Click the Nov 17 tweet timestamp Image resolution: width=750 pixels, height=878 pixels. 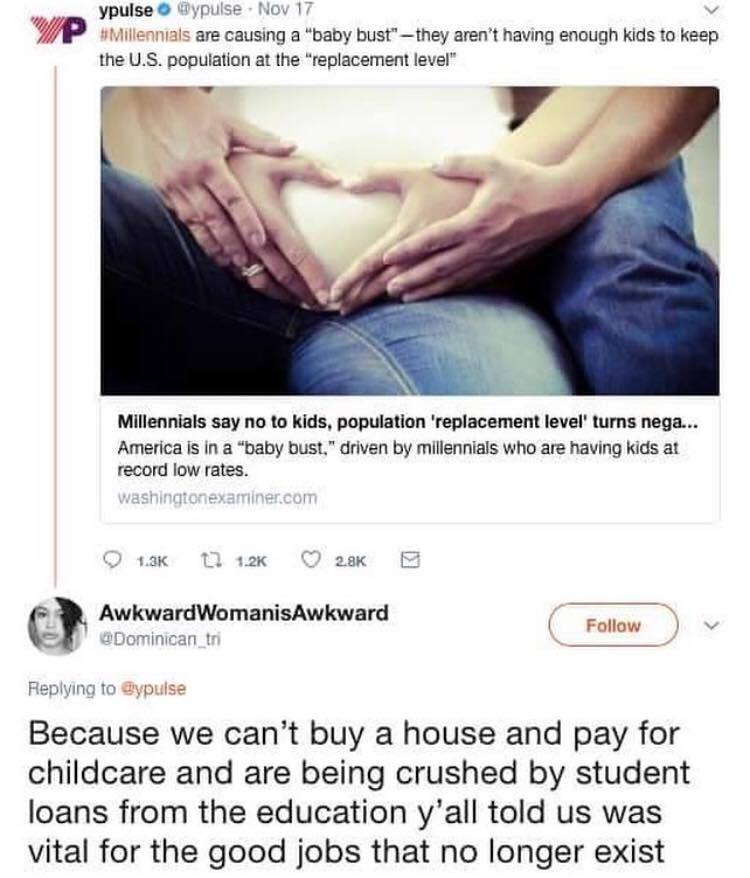(x=285, y=9)
